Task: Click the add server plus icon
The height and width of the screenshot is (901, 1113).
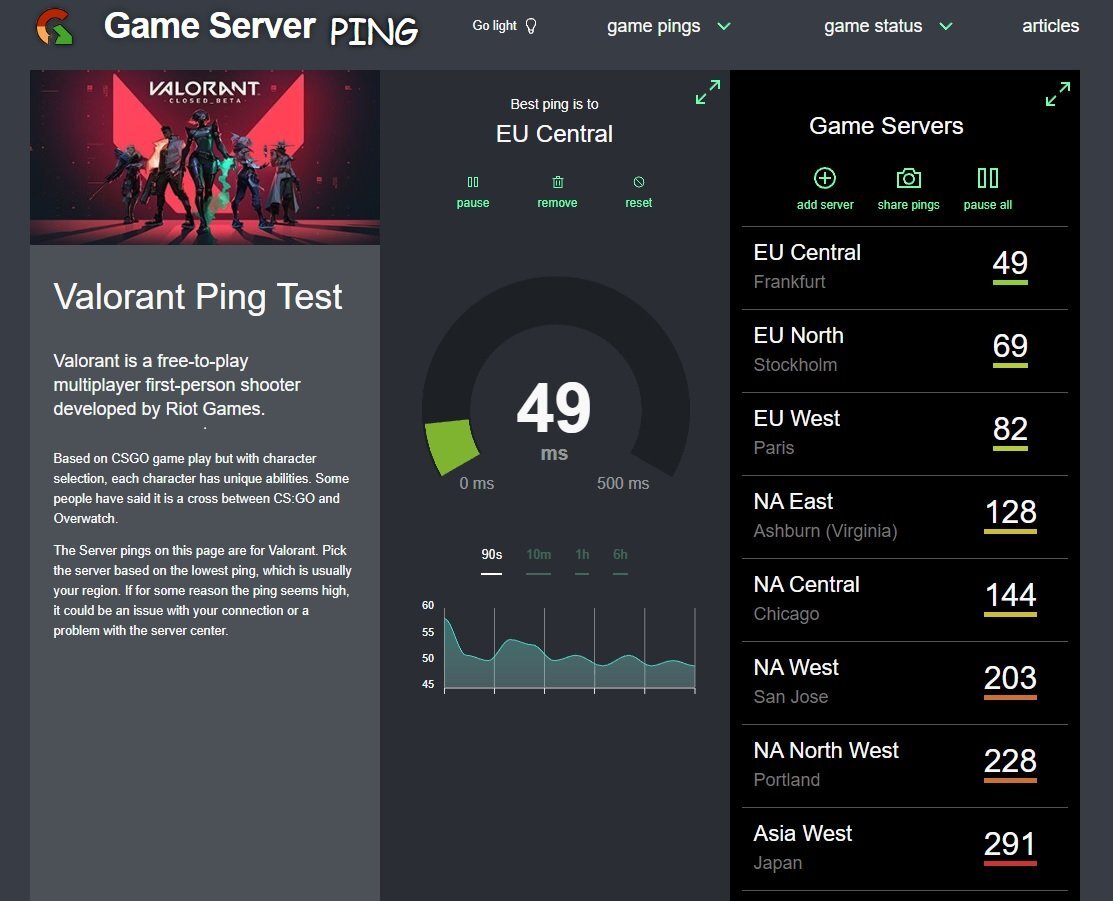Action: (x=825, y=178)
